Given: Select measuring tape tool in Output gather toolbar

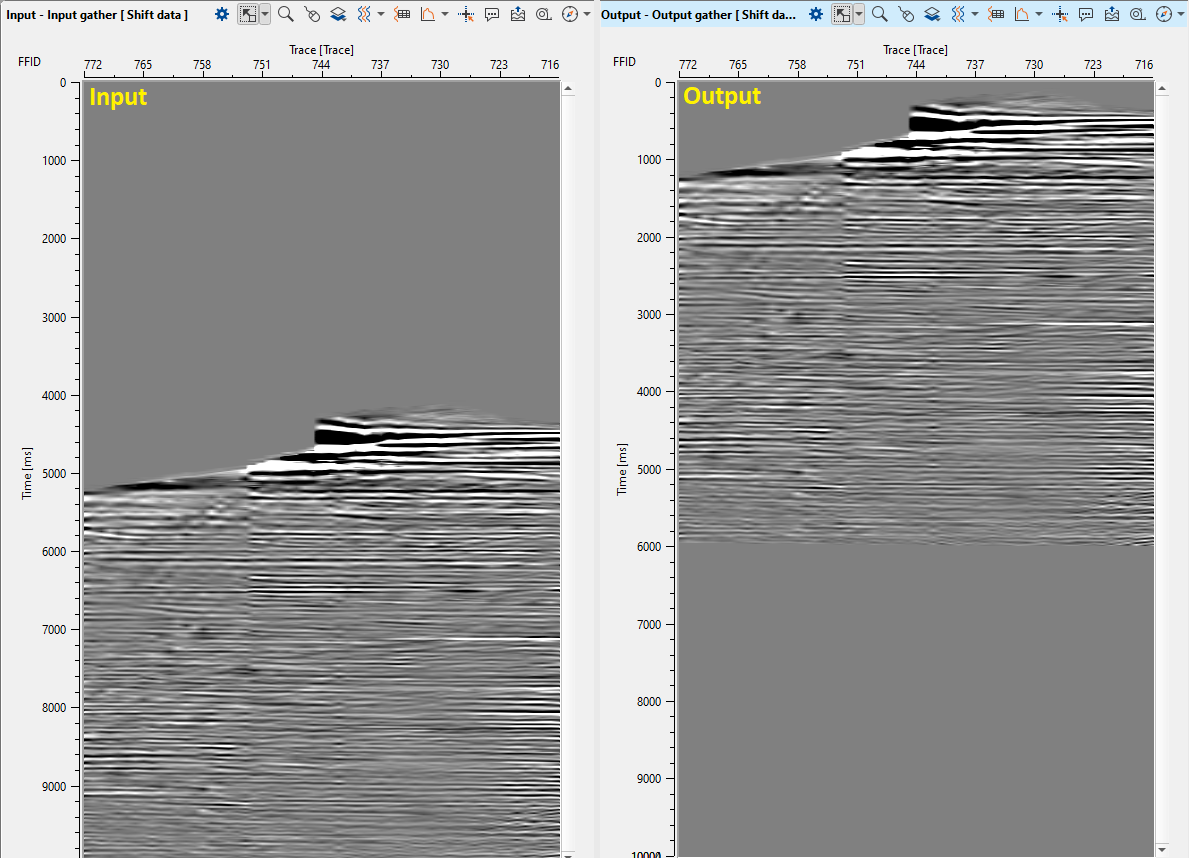Looking at the screenshot, I should (x=1138, y=14).
